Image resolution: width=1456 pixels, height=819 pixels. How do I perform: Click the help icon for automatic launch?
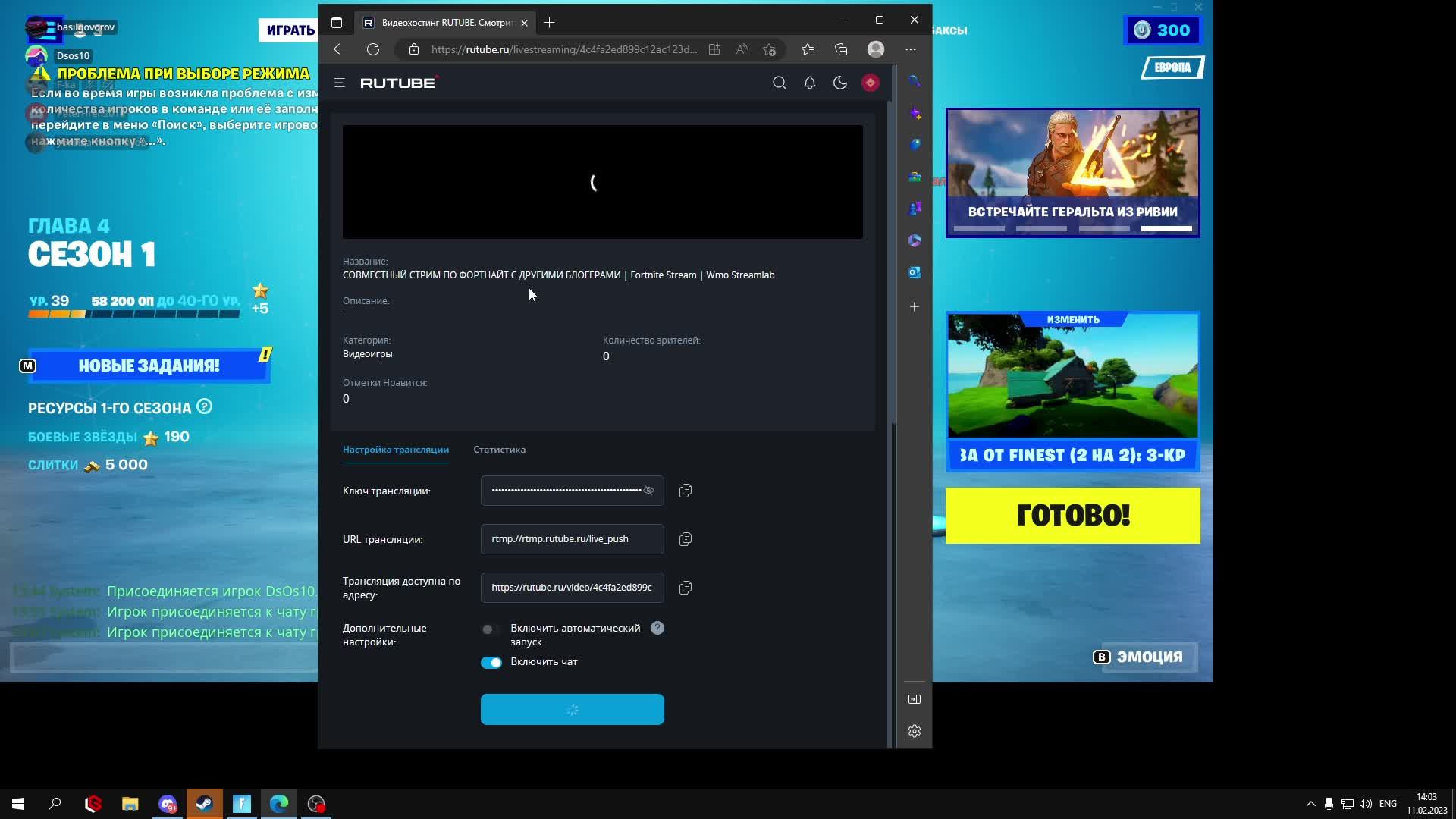(x=657, y=628)
